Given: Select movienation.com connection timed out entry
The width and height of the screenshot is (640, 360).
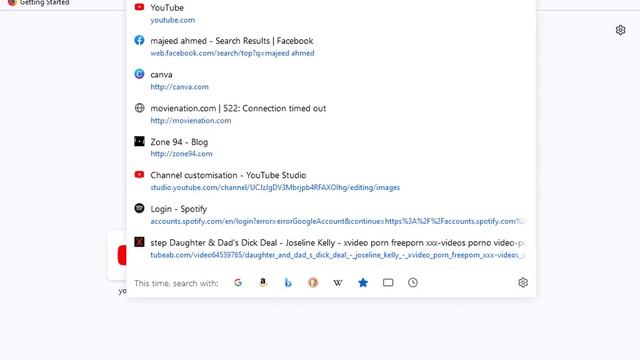Looking at the screenshot, I should point(238,109).
